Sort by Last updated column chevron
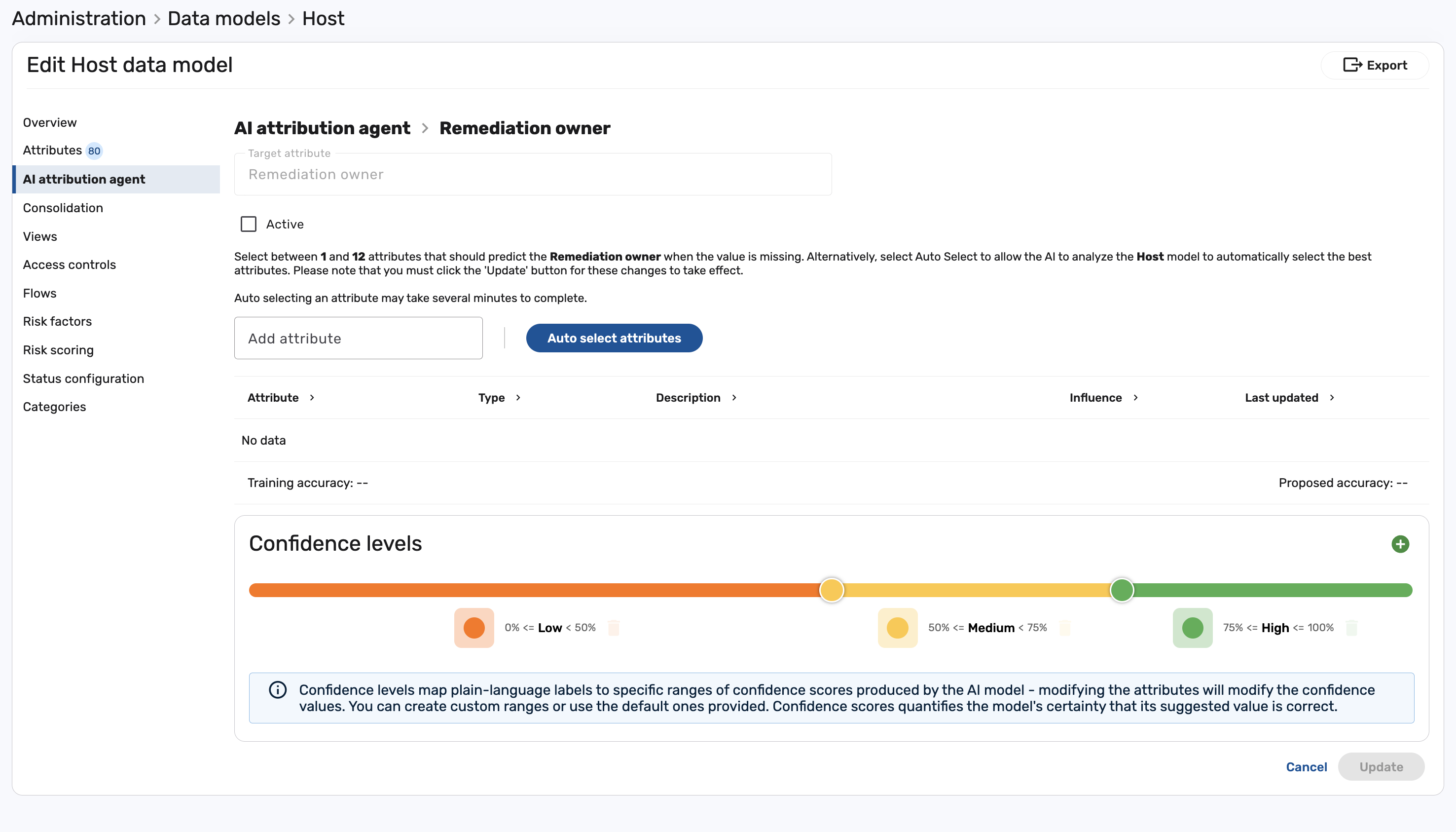This screenshot has height=832, width=1456. 1332,398
